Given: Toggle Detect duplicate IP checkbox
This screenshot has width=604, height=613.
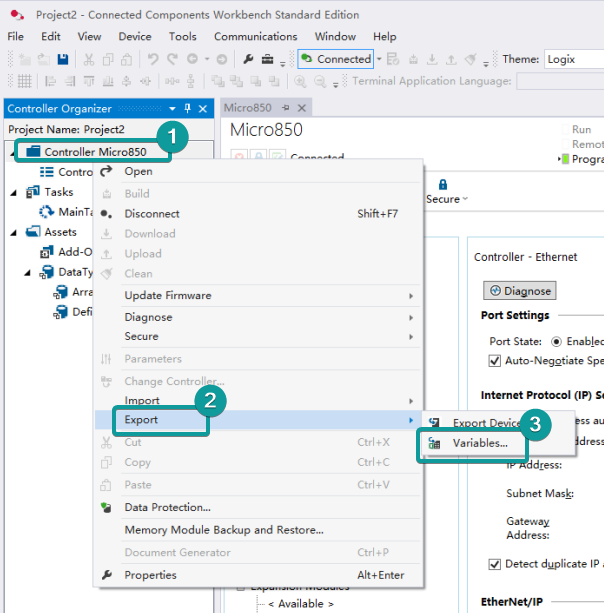Looking at the screenshot, I should pyautogui.click(x=495, y=564).
